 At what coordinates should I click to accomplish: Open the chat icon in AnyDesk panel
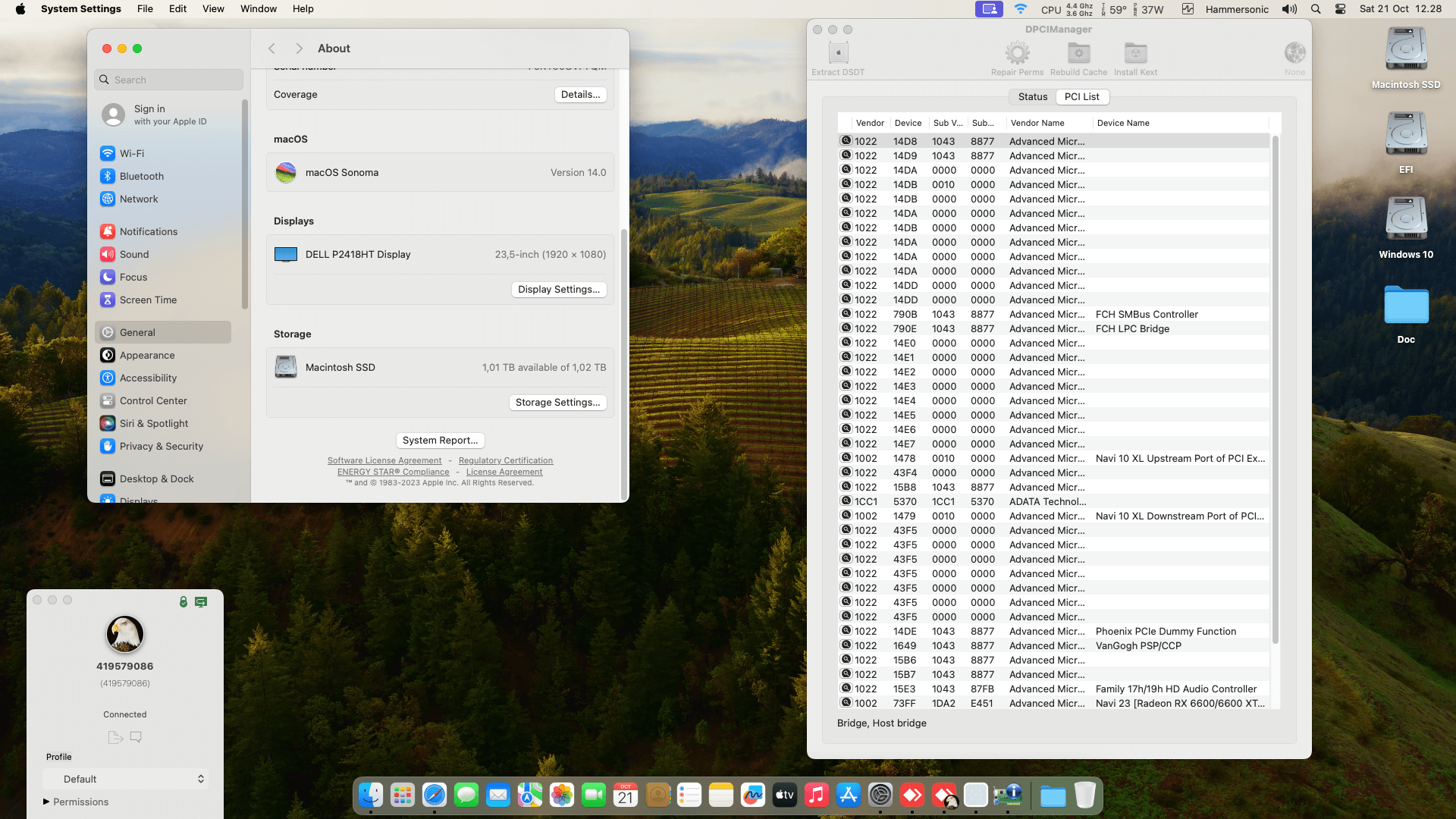click(x=136, y=737)
